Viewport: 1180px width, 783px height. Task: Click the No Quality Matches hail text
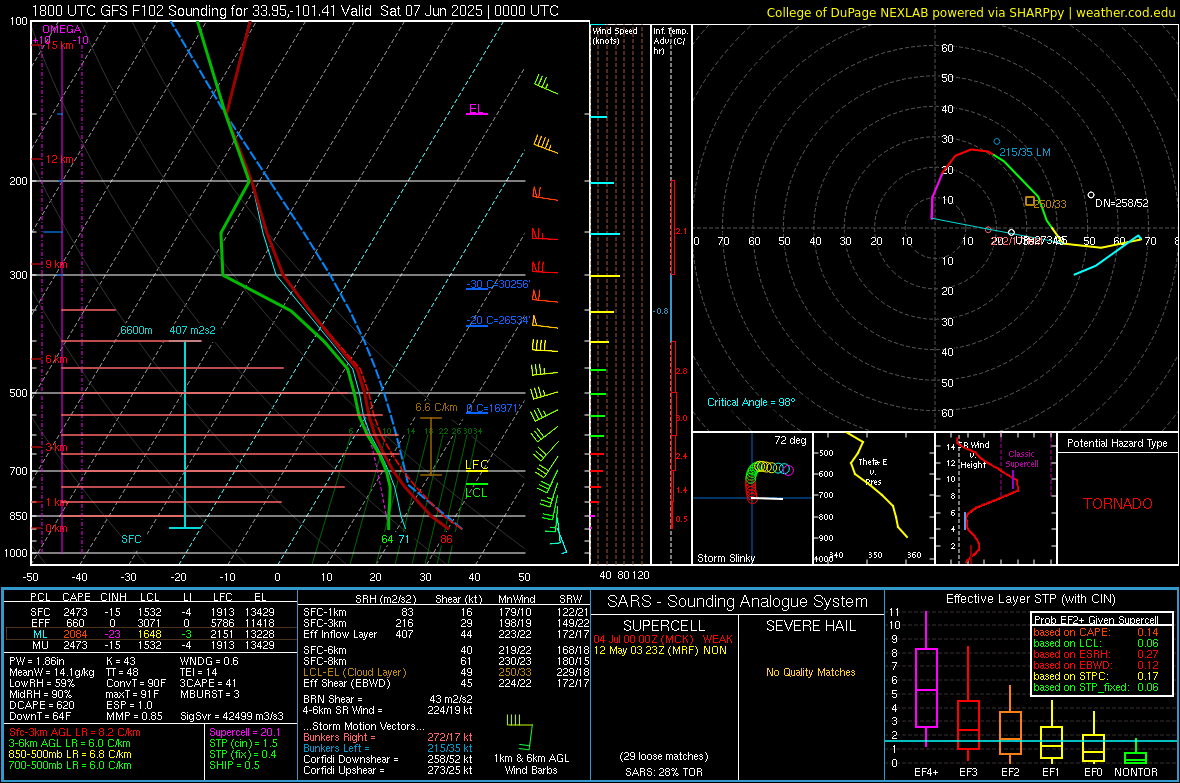tap(810, 672)
